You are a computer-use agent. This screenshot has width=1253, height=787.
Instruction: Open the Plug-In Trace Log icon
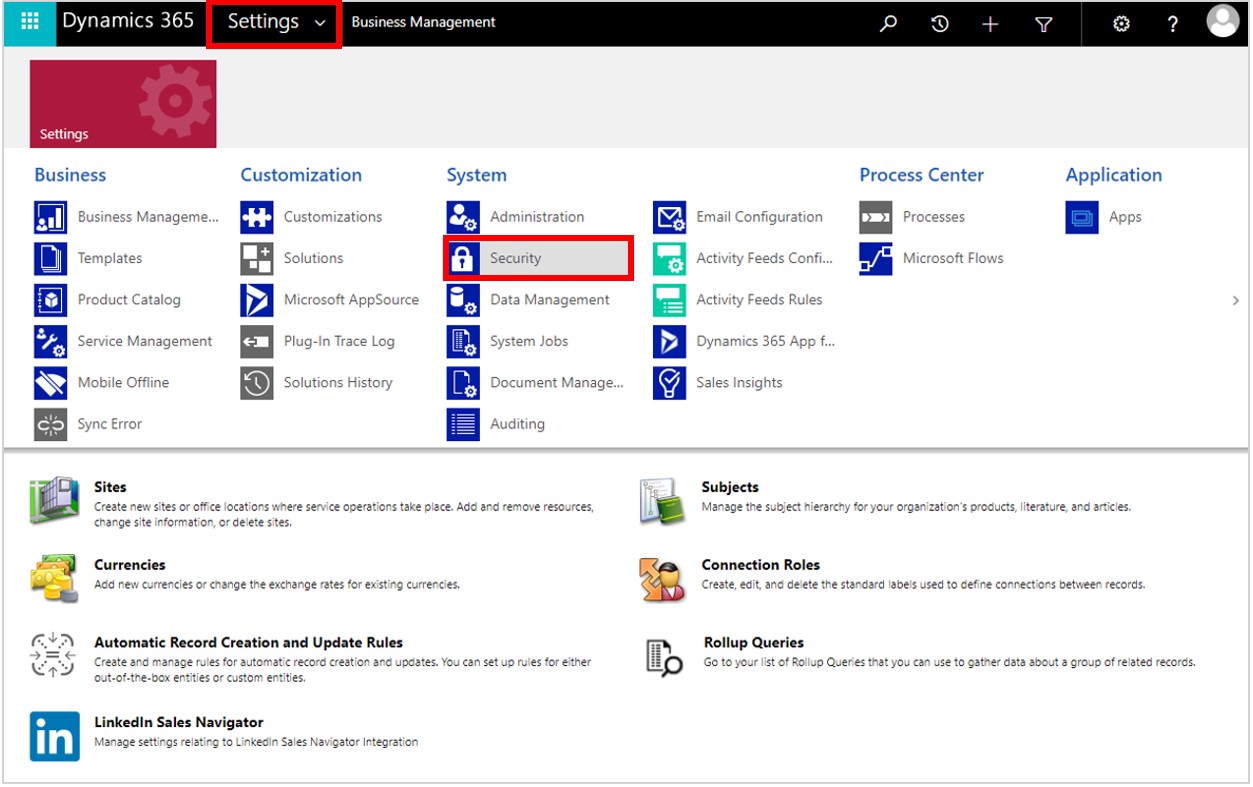click(257, 341)
